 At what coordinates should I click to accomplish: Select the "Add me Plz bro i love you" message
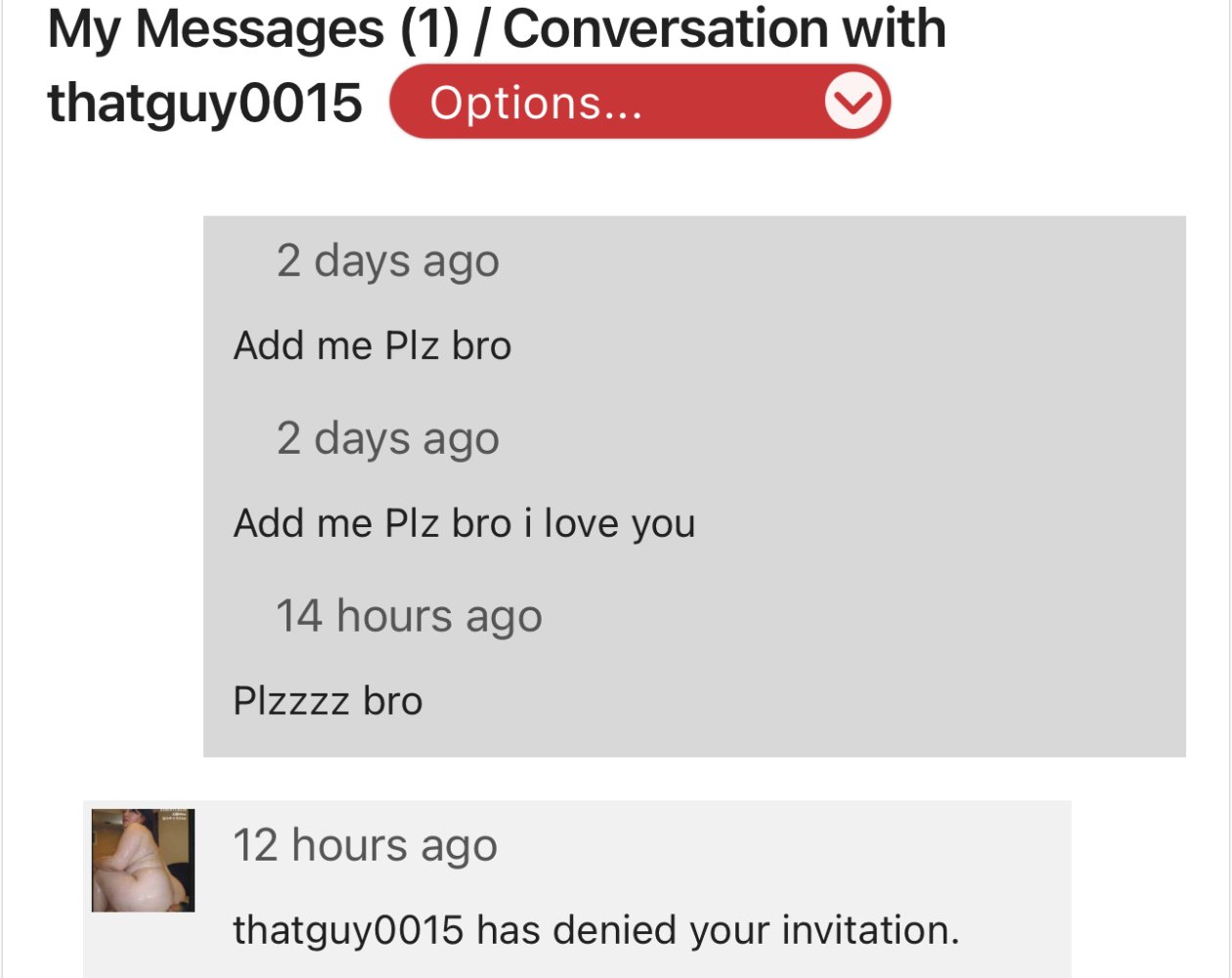tap(463, 523)
